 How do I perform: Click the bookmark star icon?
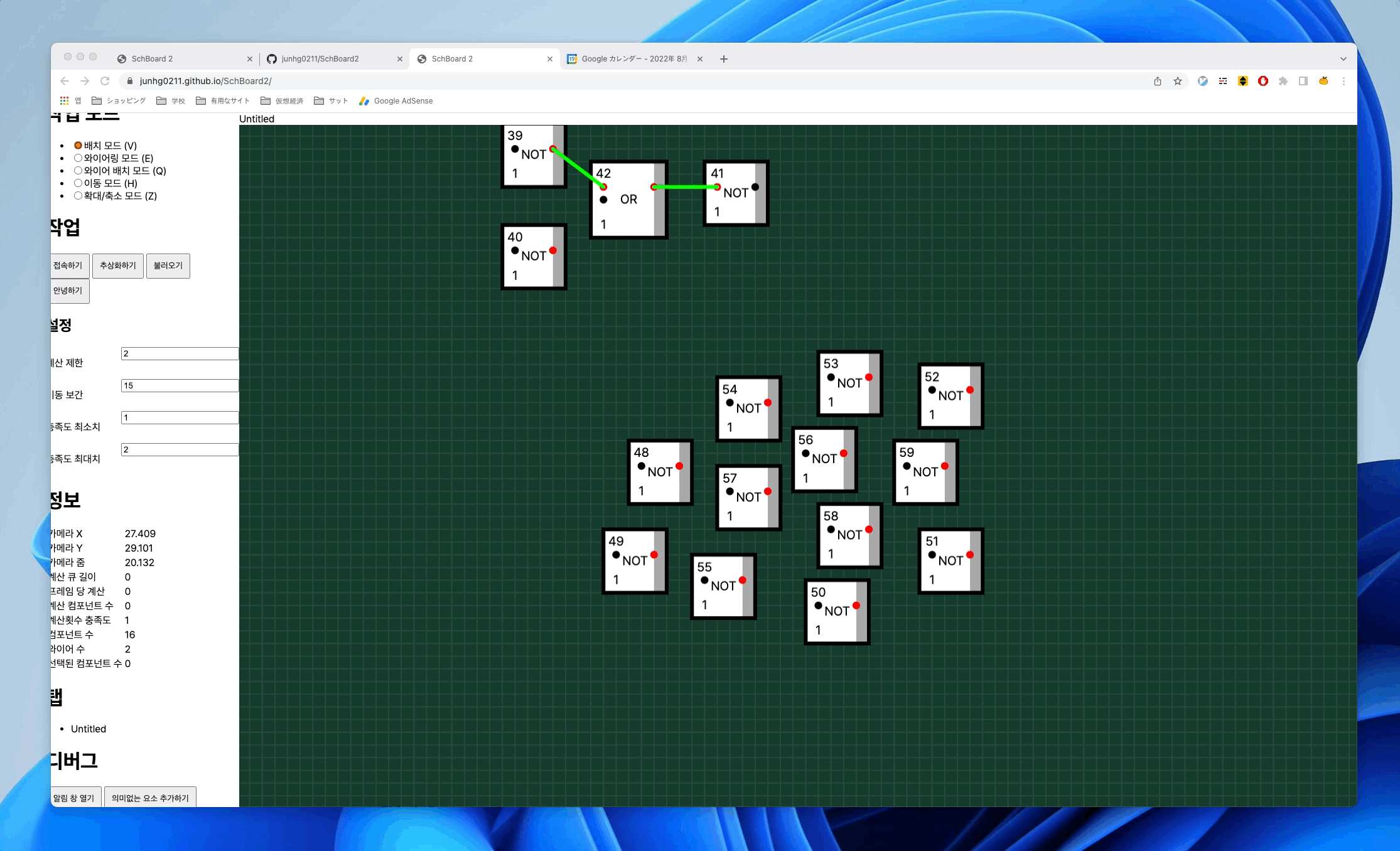click(x=1178, y=81)
